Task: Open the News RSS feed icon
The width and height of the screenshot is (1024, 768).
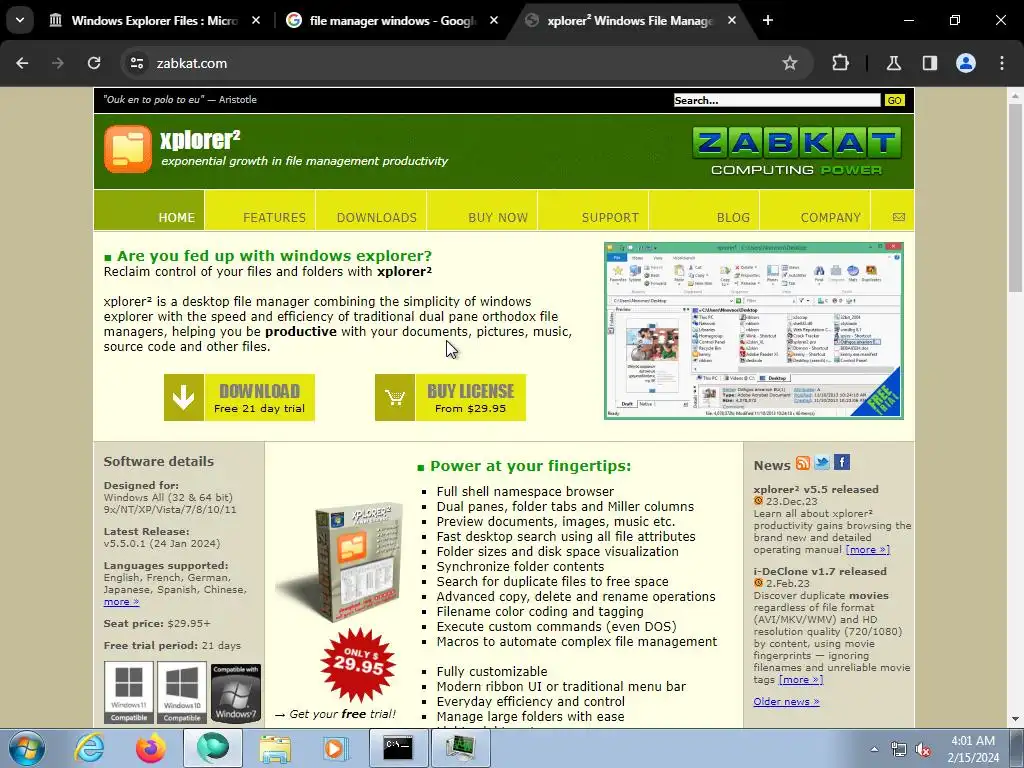Action: point(803,463)
